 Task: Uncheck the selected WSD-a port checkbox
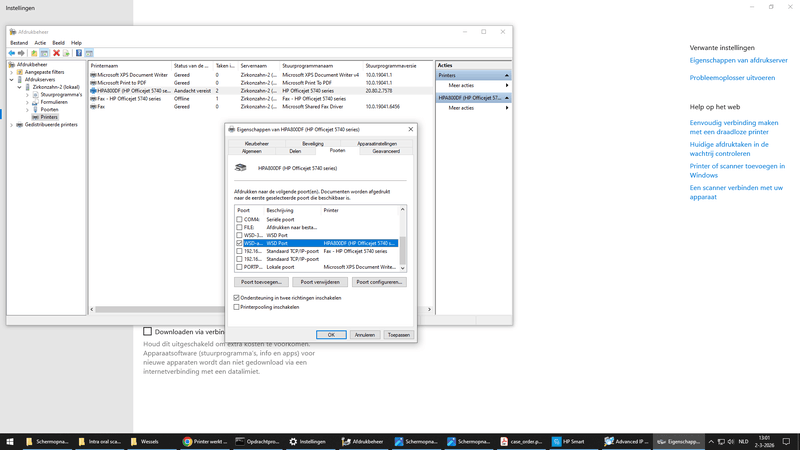[x=239, y=243]
